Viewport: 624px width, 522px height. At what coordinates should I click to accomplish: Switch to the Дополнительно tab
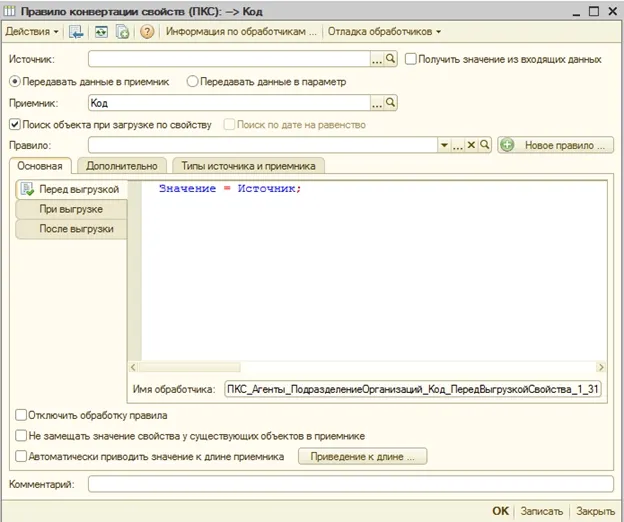coord(122,166)
